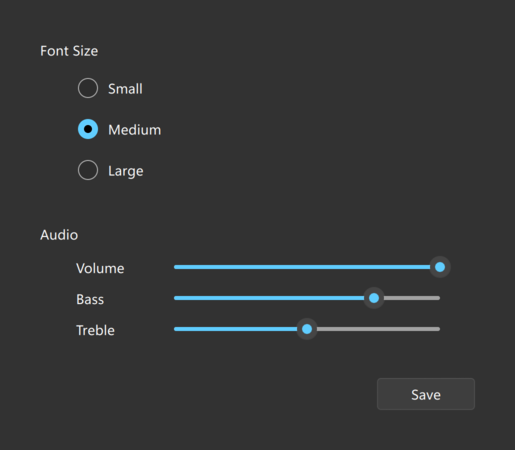The width and height of the screenshot is (515, 450).
Task: Click the Volume label text
Action: point(100,268)
